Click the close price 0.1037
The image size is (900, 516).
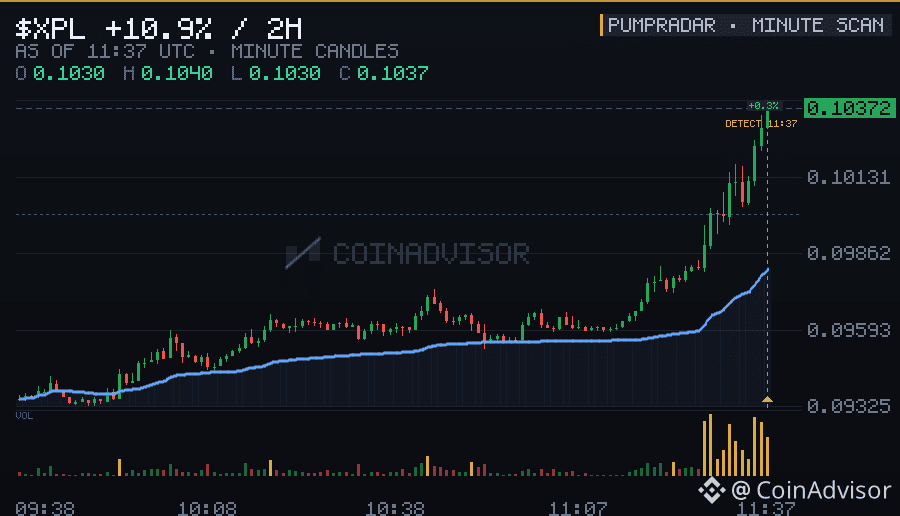(393, 73)
